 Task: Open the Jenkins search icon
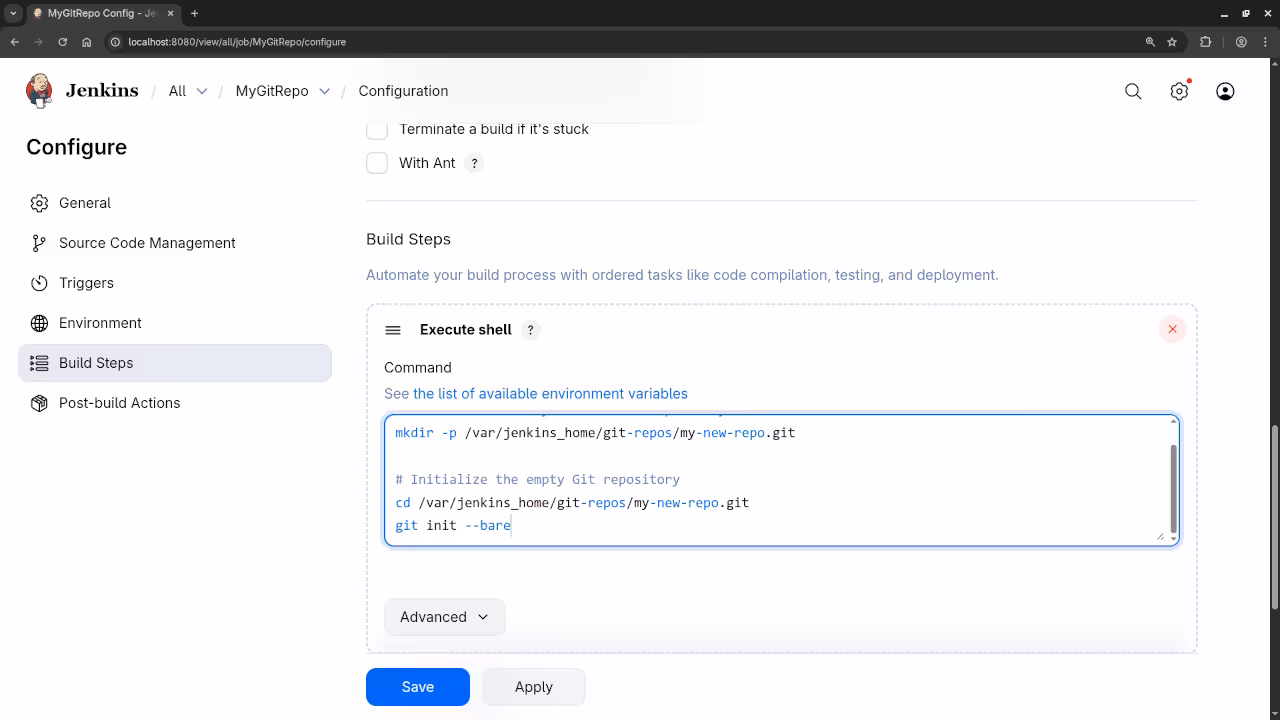(x=1133, y=91)
